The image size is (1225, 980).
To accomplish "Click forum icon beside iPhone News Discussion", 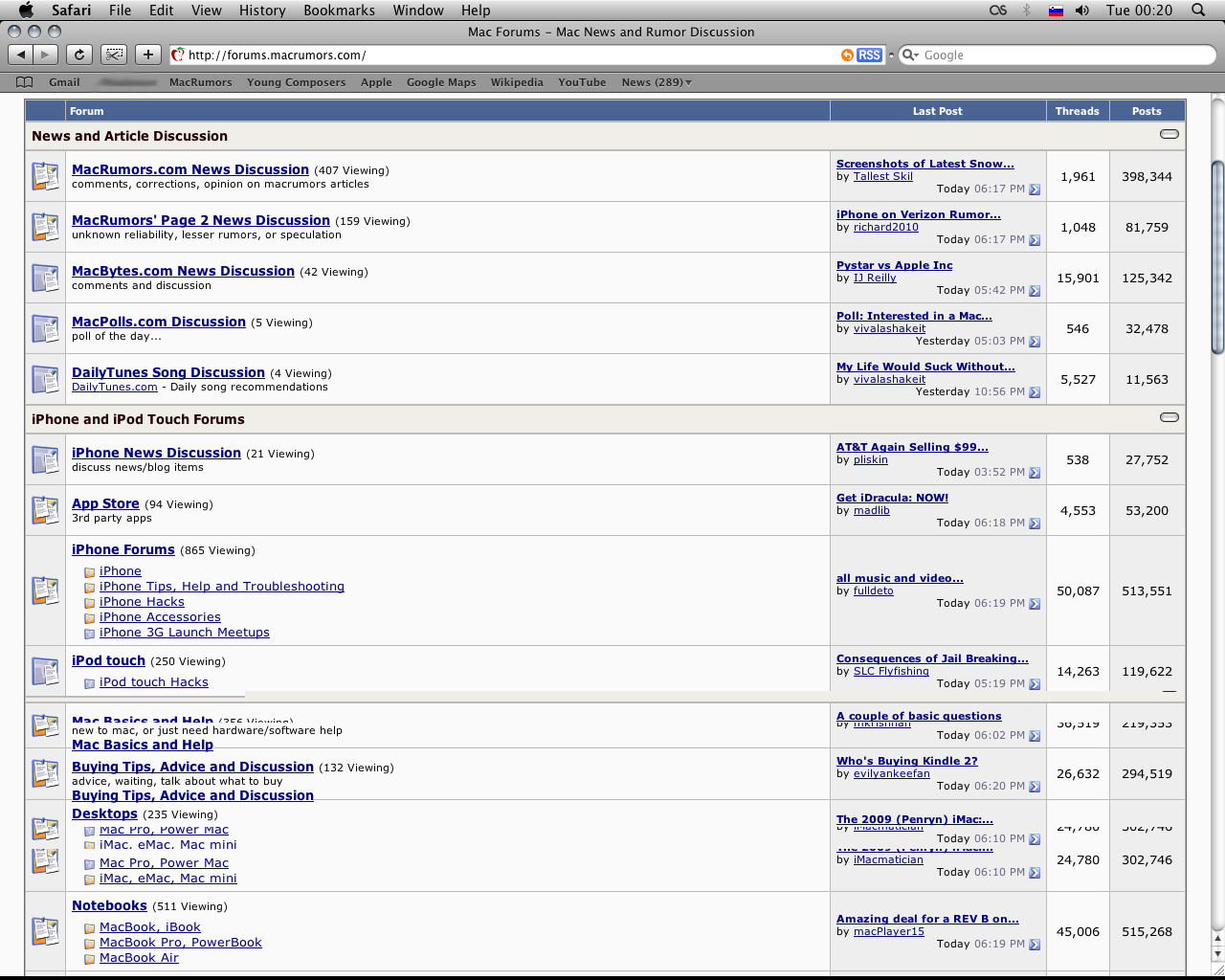I will tap(45, 459).
